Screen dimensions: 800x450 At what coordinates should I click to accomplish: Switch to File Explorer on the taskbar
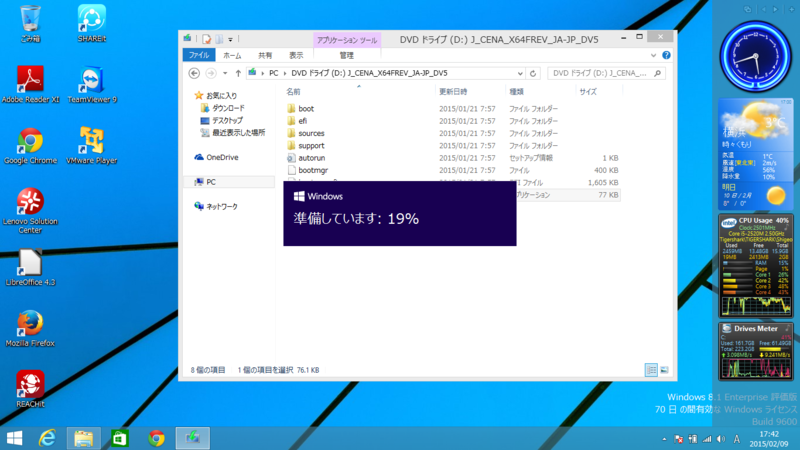84,438
